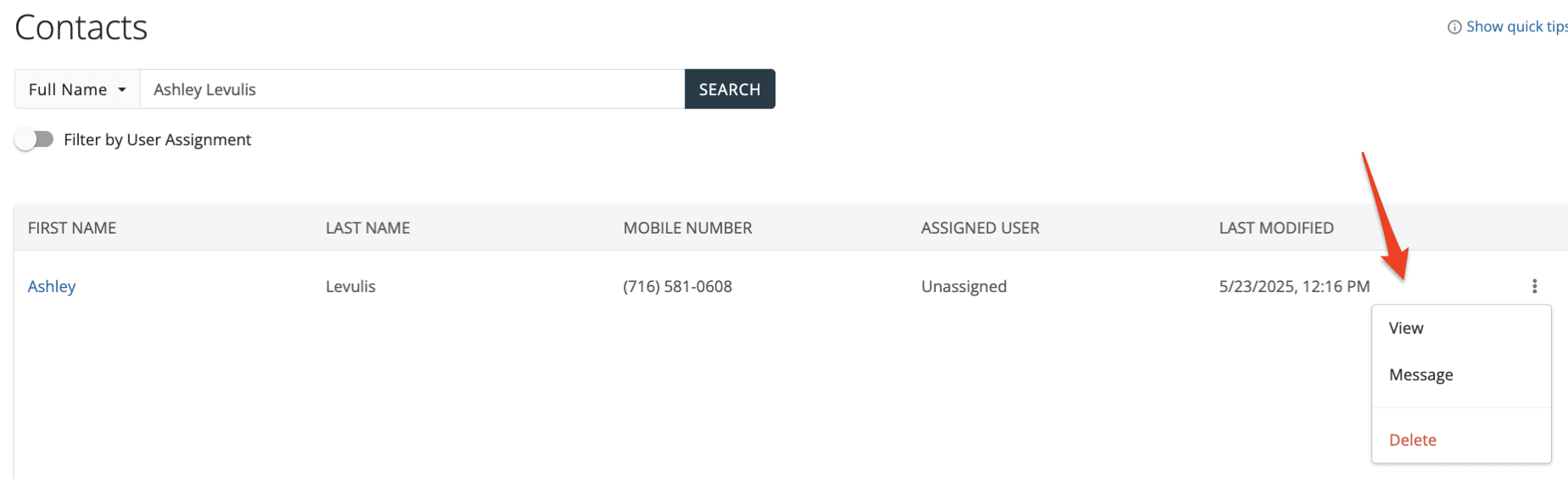Click the Levulis last name cell
Screen dimensions: 1568x479
click(x=350, y=286)
